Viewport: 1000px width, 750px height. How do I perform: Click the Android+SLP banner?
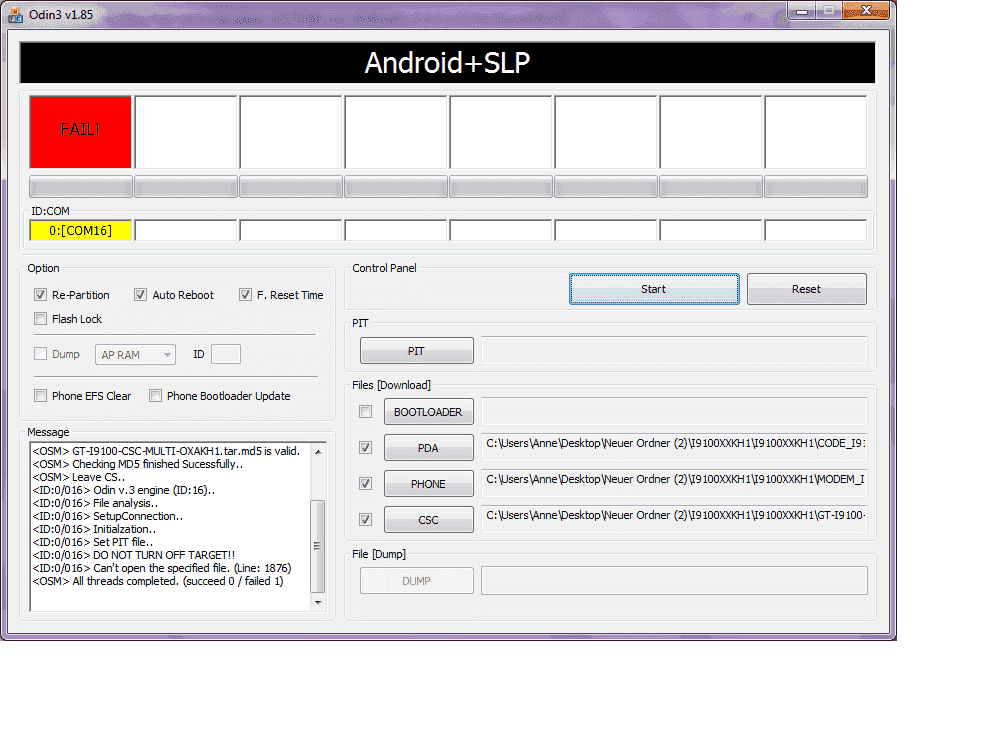pos(447,62)
